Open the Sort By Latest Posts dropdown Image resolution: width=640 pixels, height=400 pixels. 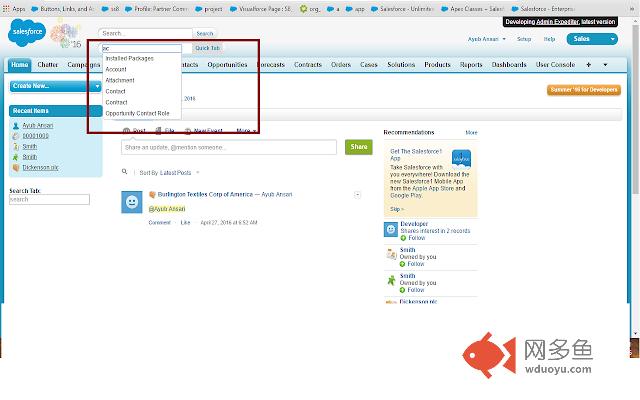pos(169,173)
